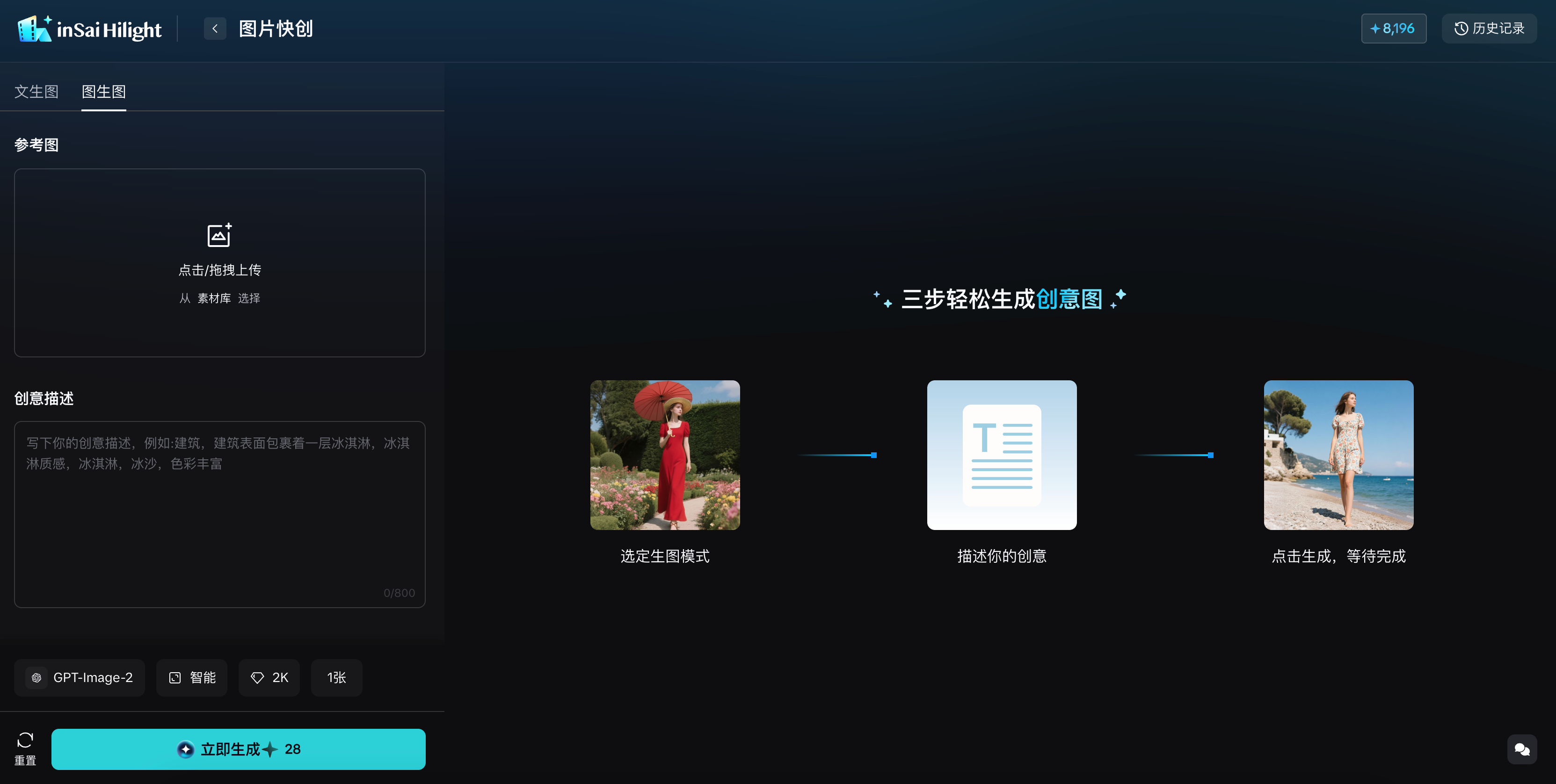This screenshot has height=784, width=1556.
Task: Choose from 素材库 link
Action: pyautogui.click(x=214, y=298)
